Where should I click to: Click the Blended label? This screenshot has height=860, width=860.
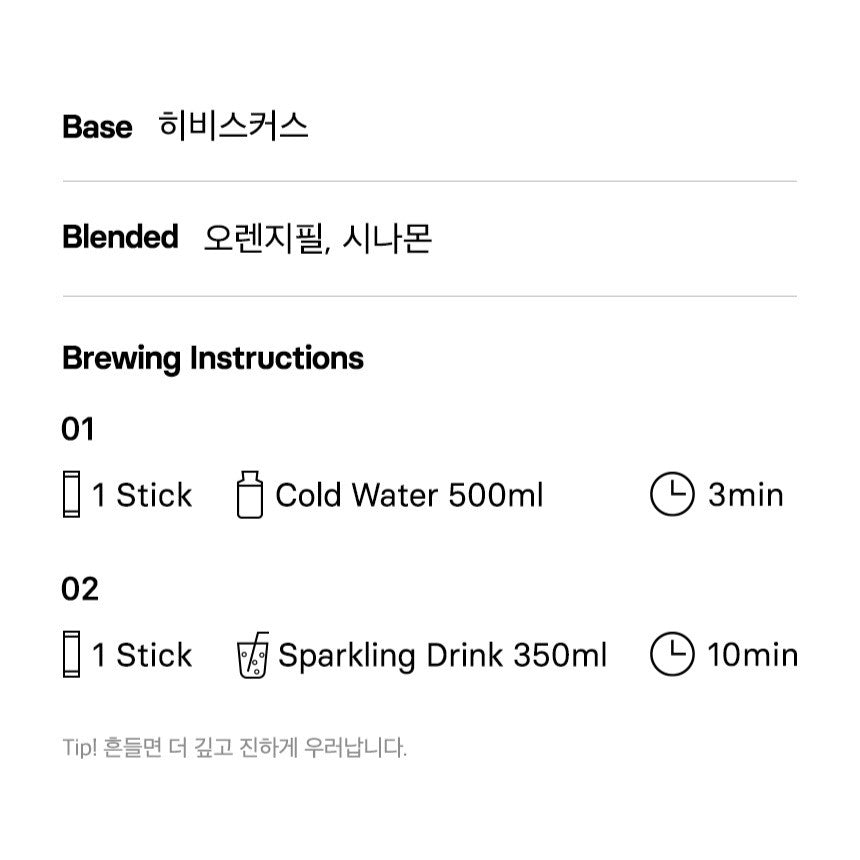[120, 237]
